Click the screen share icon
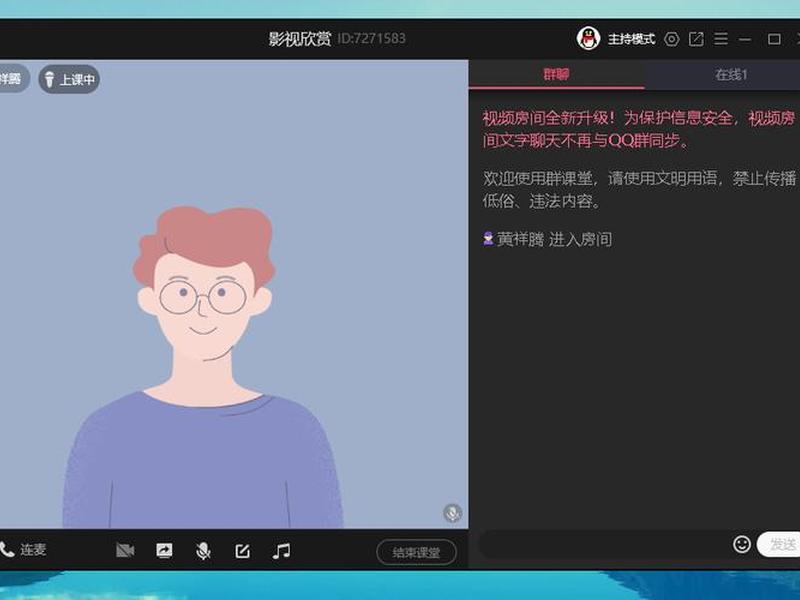 click(x=164, y=551)
